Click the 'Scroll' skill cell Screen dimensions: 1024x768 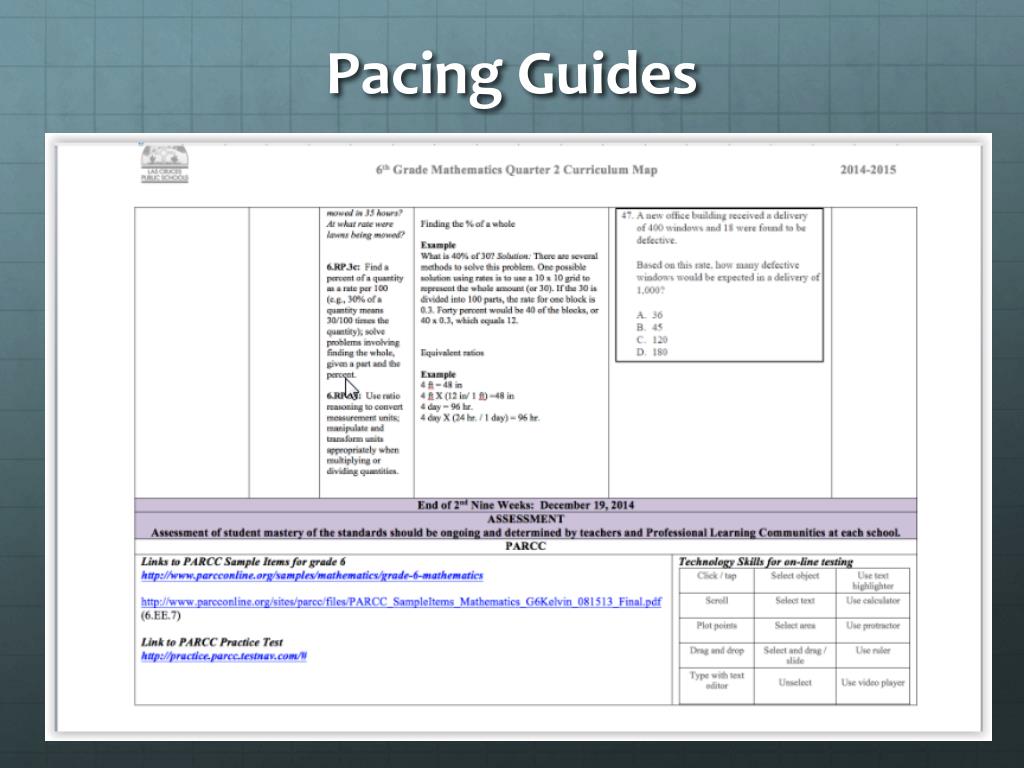click(716, 605)
